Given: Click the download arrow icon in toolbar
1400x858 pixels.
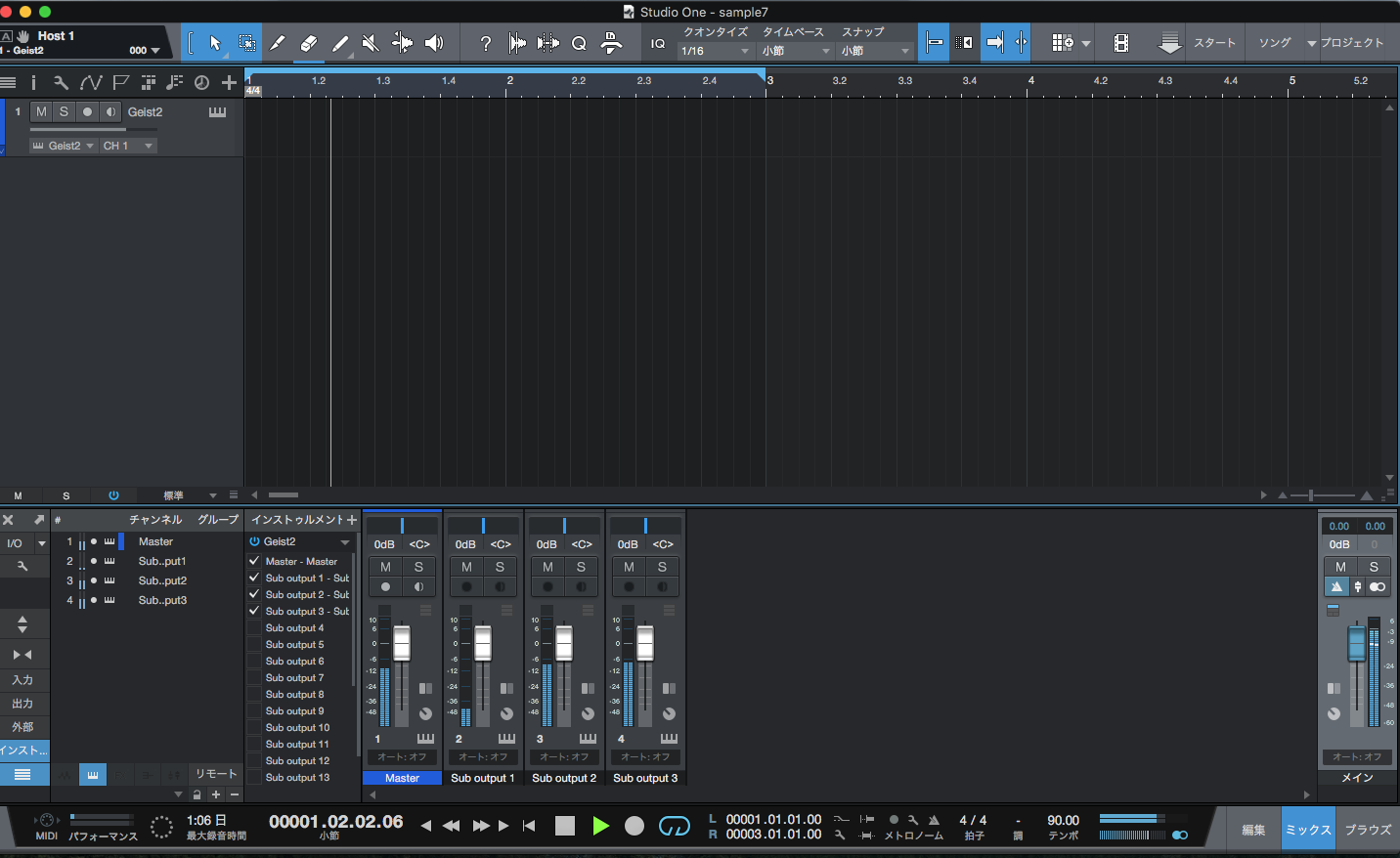Looking at the screenshot, I should pyautogui.click(x=1169, y=43).
